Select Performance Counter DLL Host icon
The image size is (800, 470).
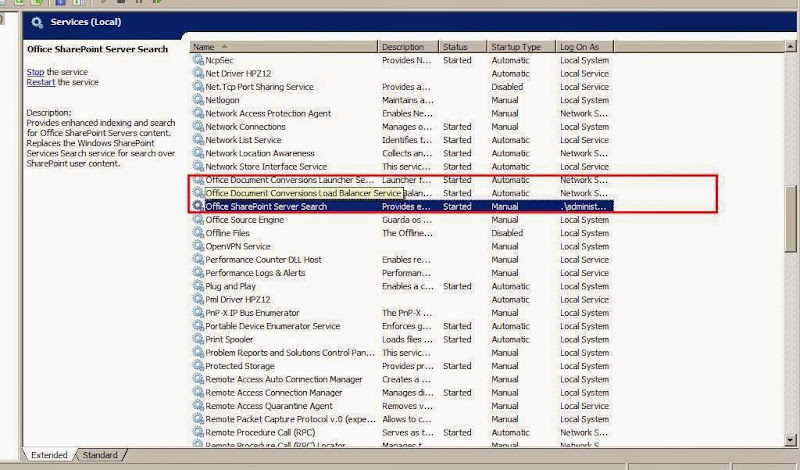[197, 259]
